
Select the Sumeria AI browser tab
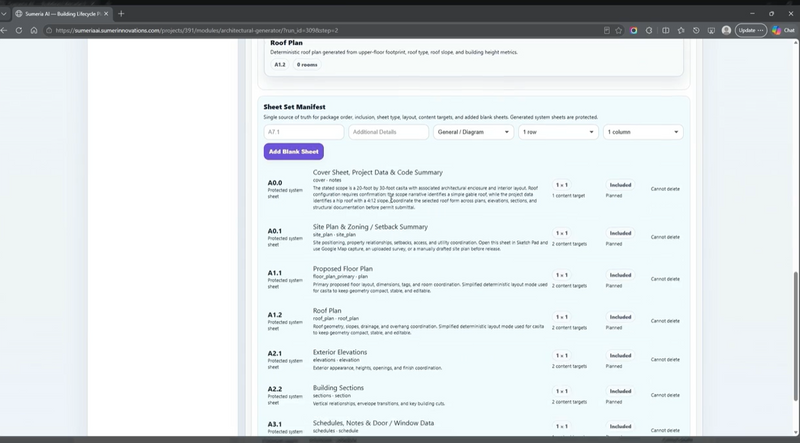pos(62,14)
